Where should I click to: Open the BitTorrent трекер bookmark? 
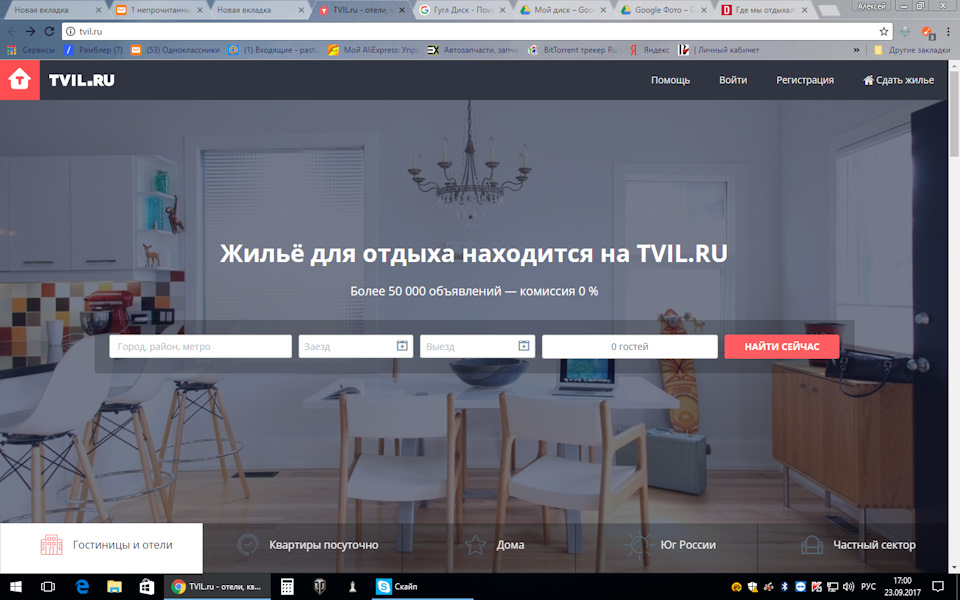point(573,50)
